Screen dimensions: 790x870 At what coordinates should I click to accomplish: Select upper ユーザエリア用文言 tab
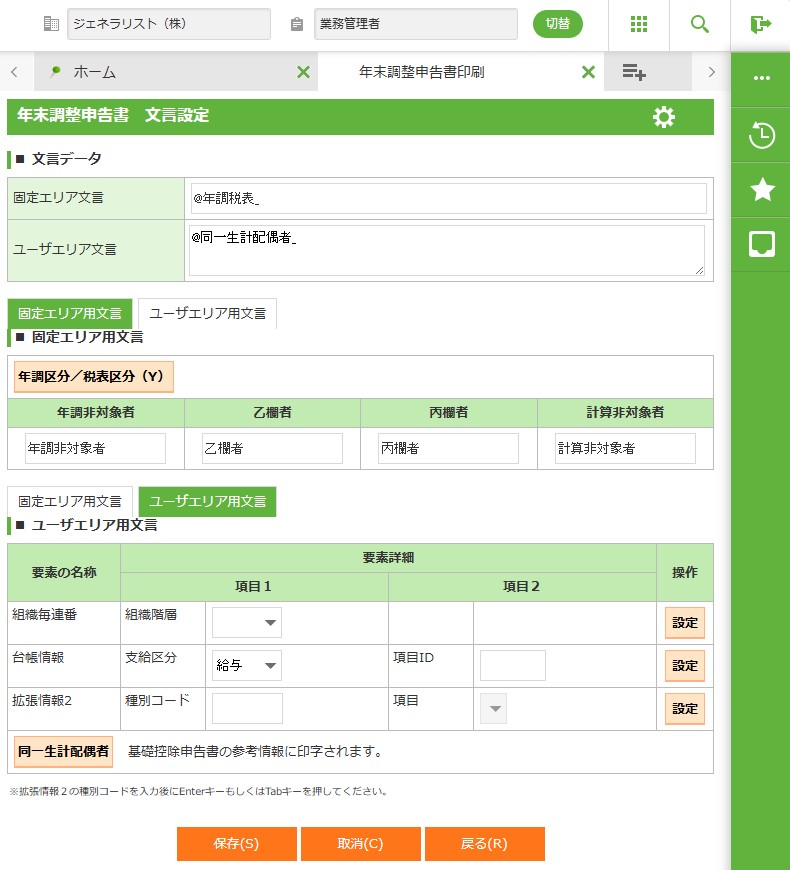(x=207, y=313)
